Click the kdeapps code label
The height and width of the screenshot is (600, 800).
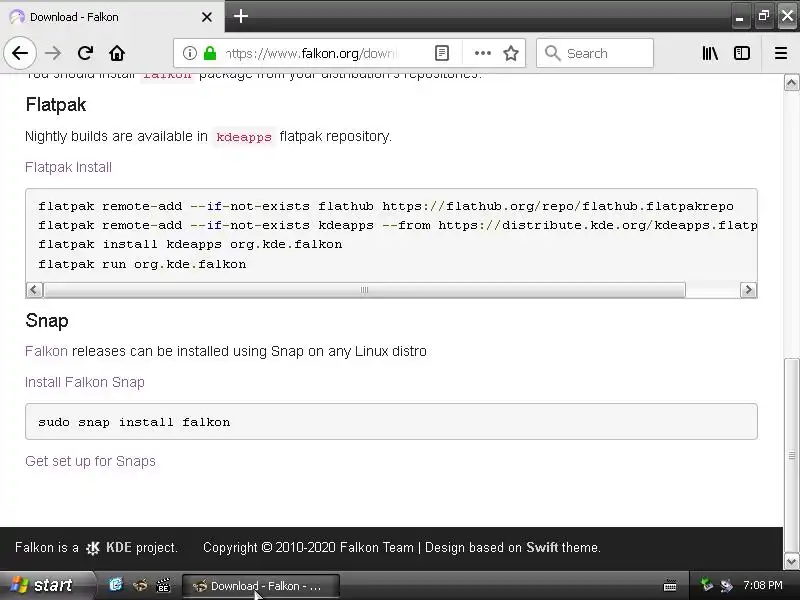point(244,137)
